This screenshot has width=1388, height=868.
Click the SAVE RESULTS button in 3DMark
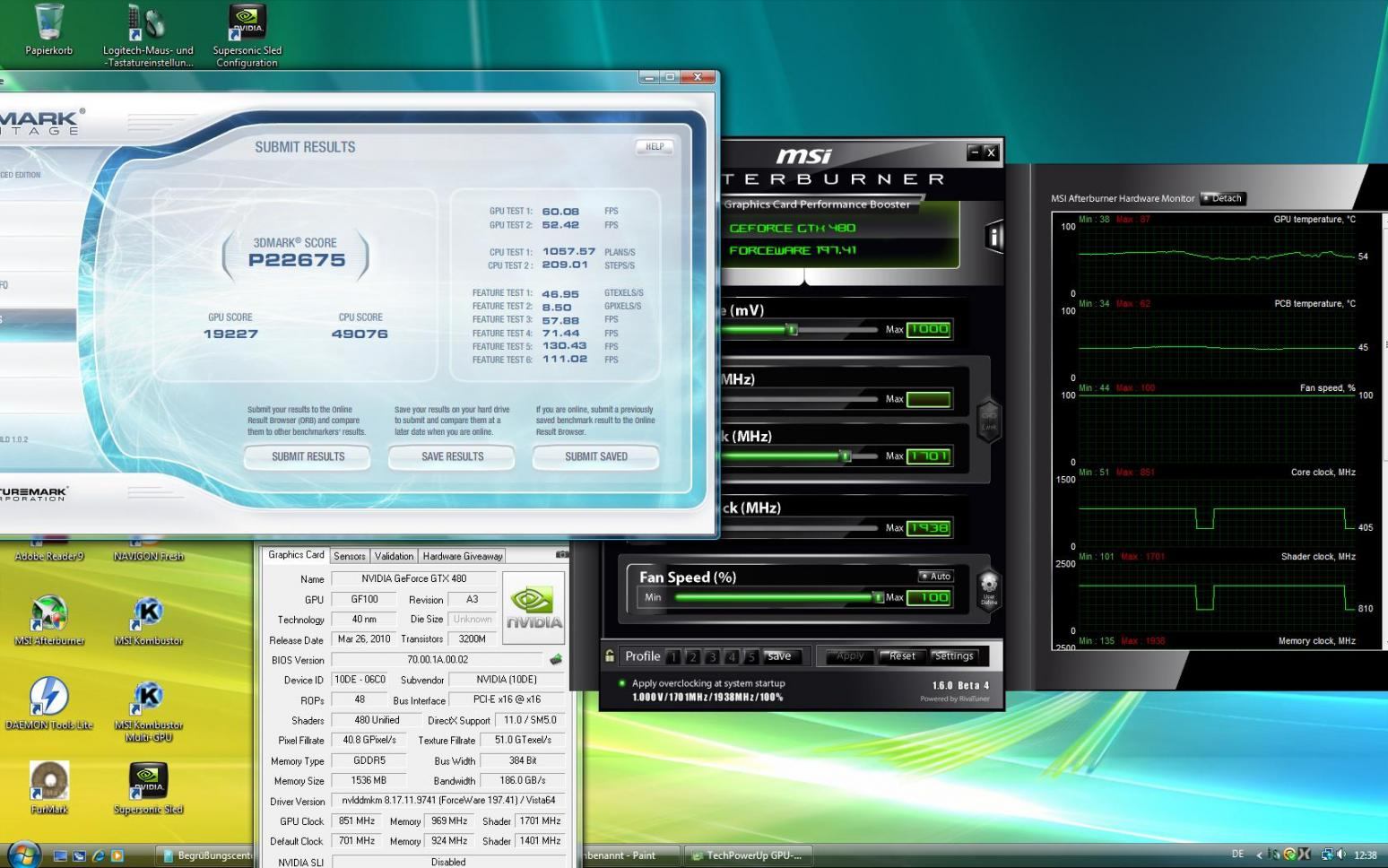452,456
